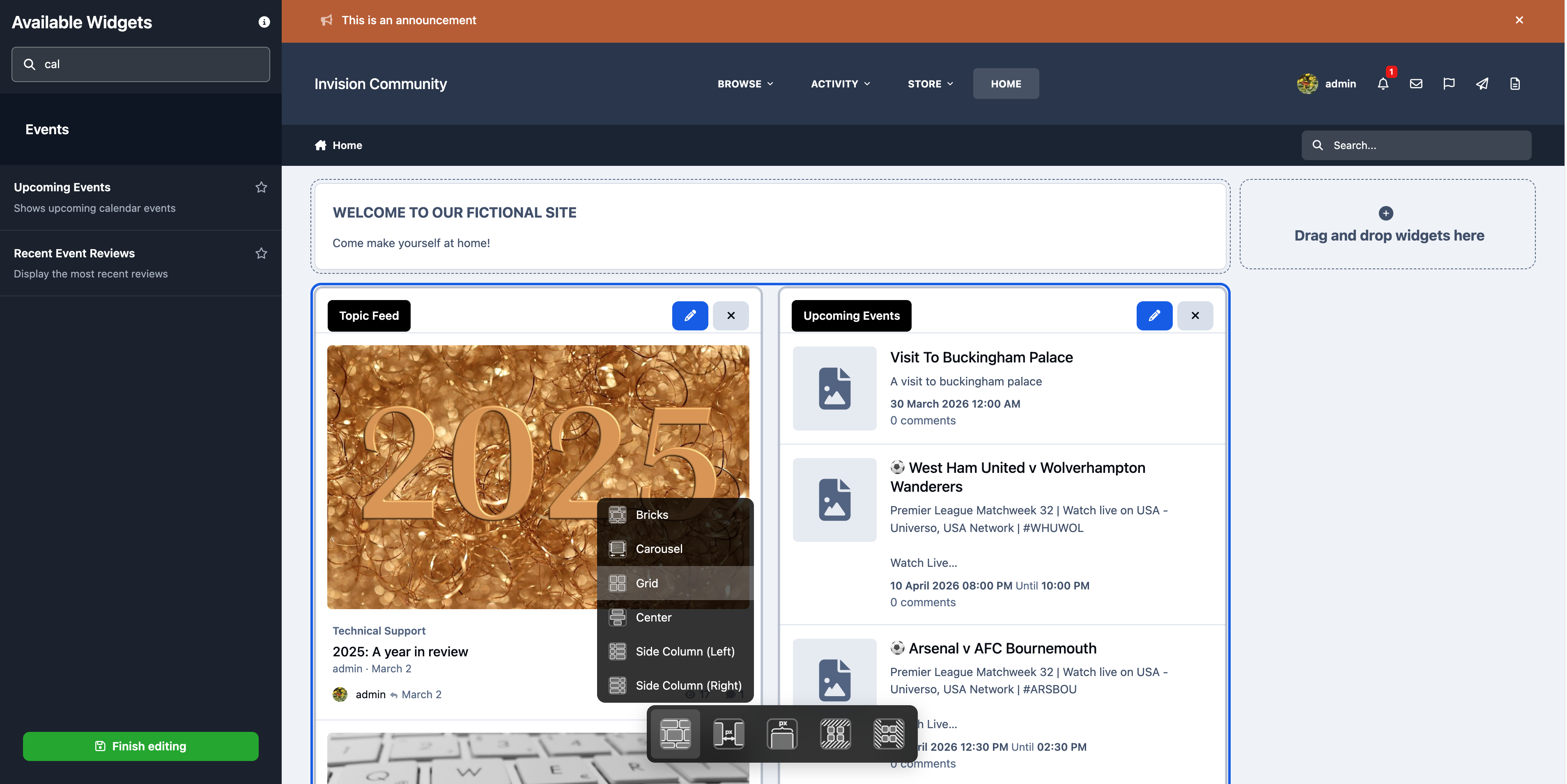Open the reports flag icon
The width and height of the screenshot is (1567, 784).
click(1448, 84)
